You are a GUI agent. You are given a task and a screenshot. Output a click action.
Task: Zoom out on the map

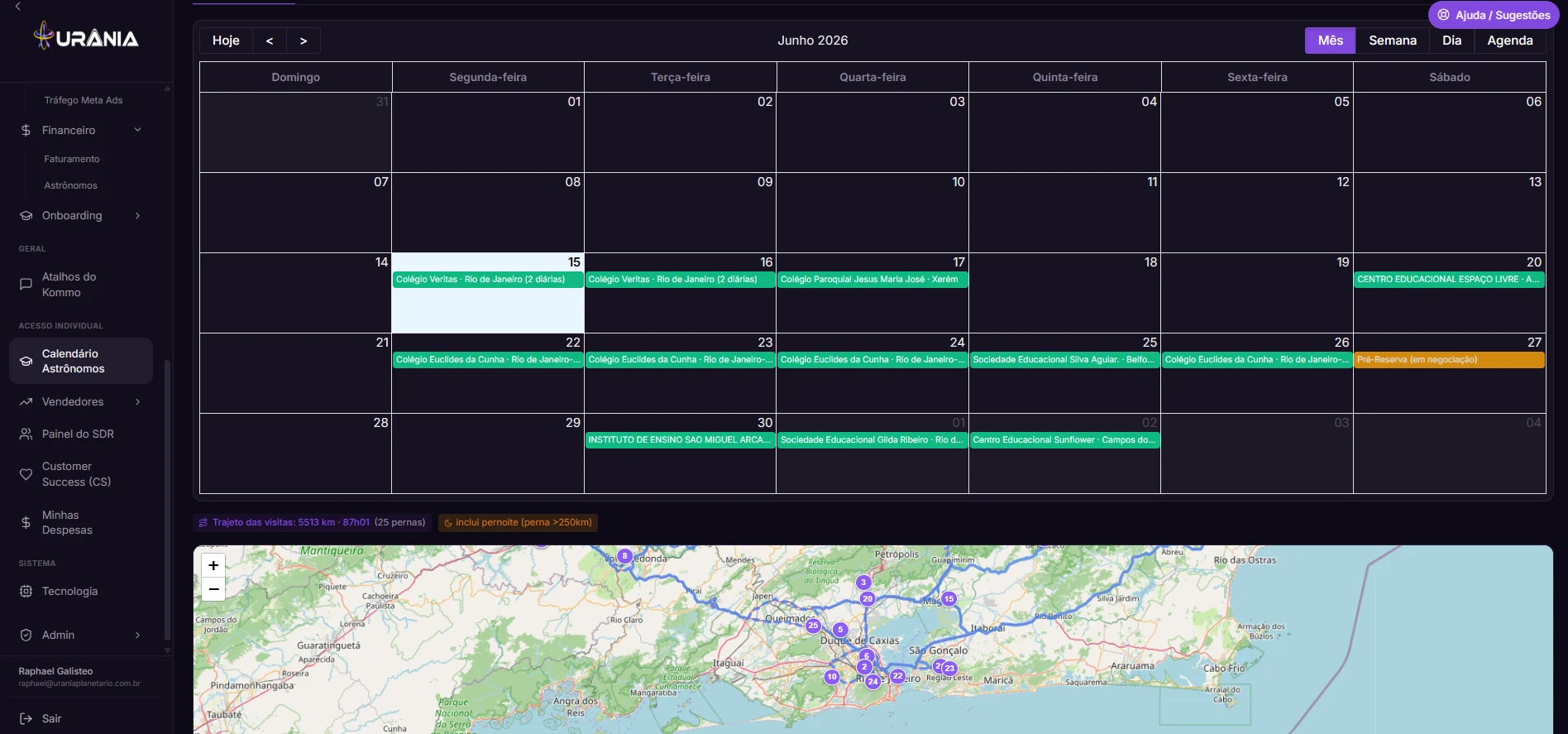click(213, 588)
